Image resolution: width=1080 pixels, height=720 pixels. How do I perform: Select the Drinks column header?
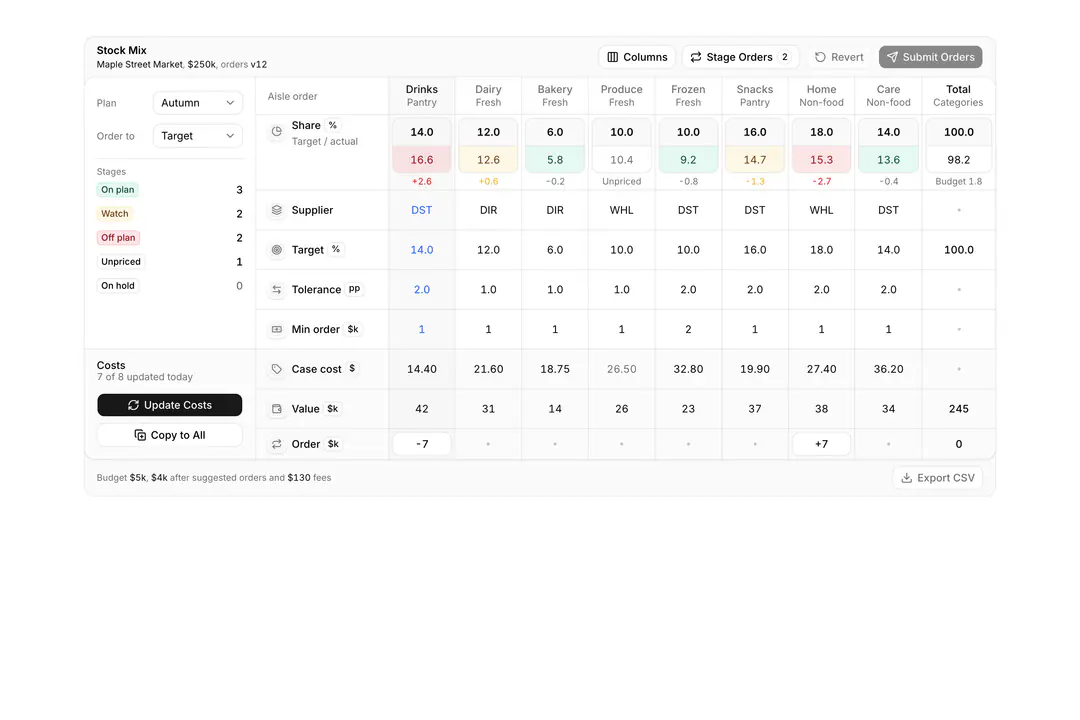click(422, 96)
